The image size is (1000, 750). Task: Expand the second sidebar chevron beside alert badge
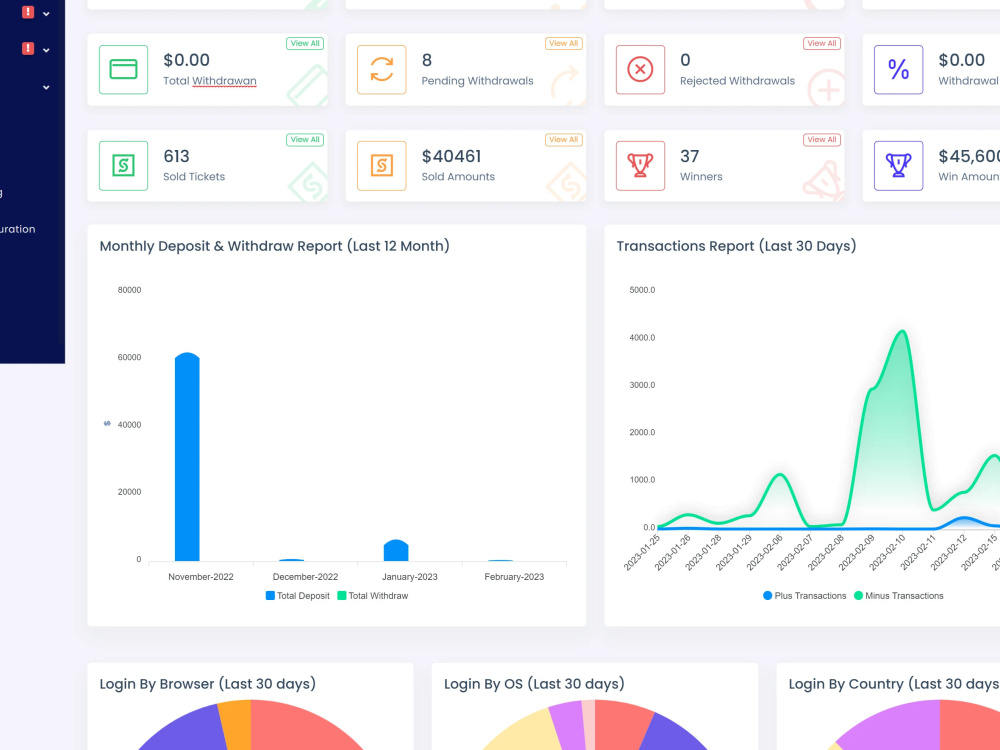tap(46, 50)
